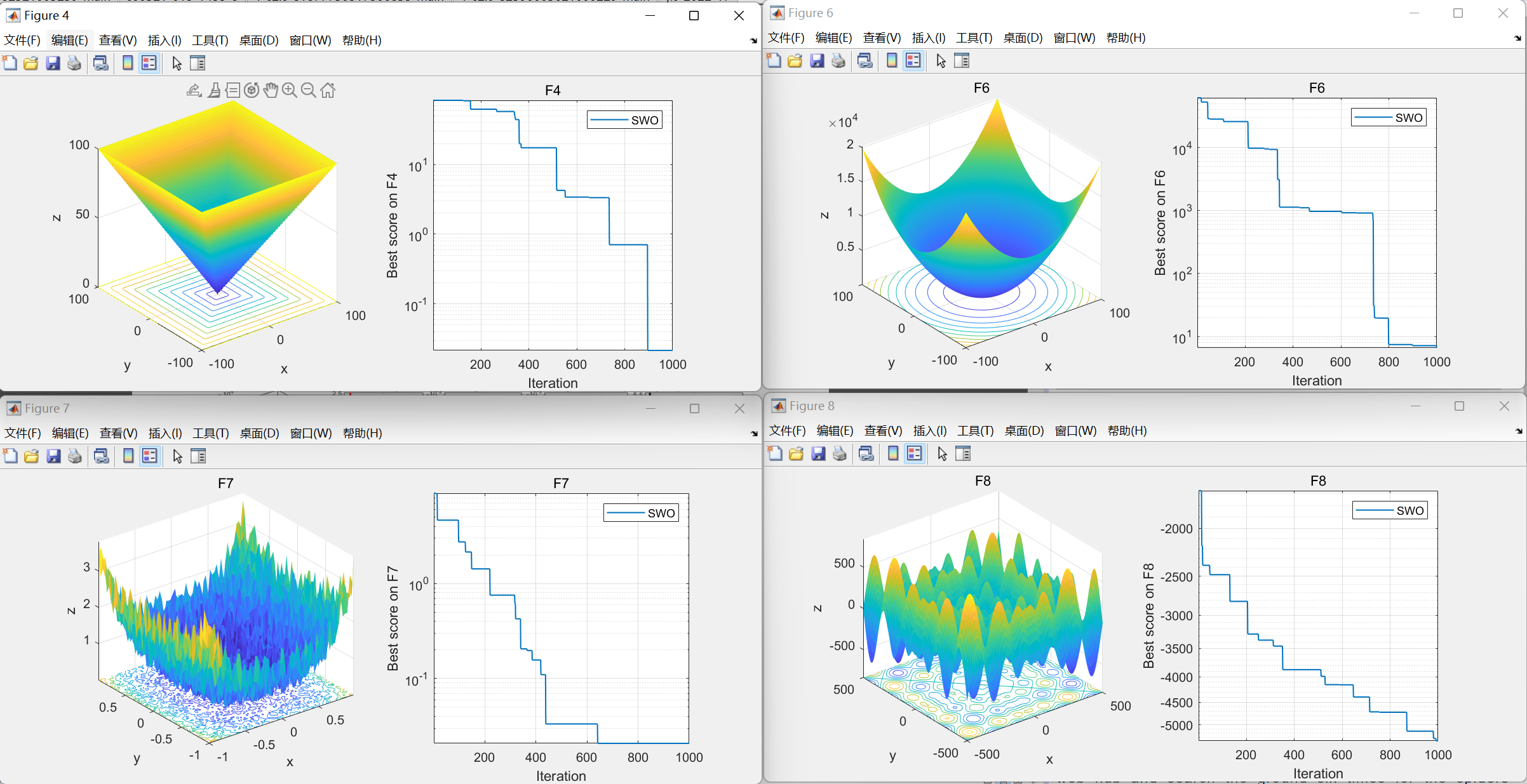Click the Zoom In magnifier in Figure 4

tap(289, 90)
